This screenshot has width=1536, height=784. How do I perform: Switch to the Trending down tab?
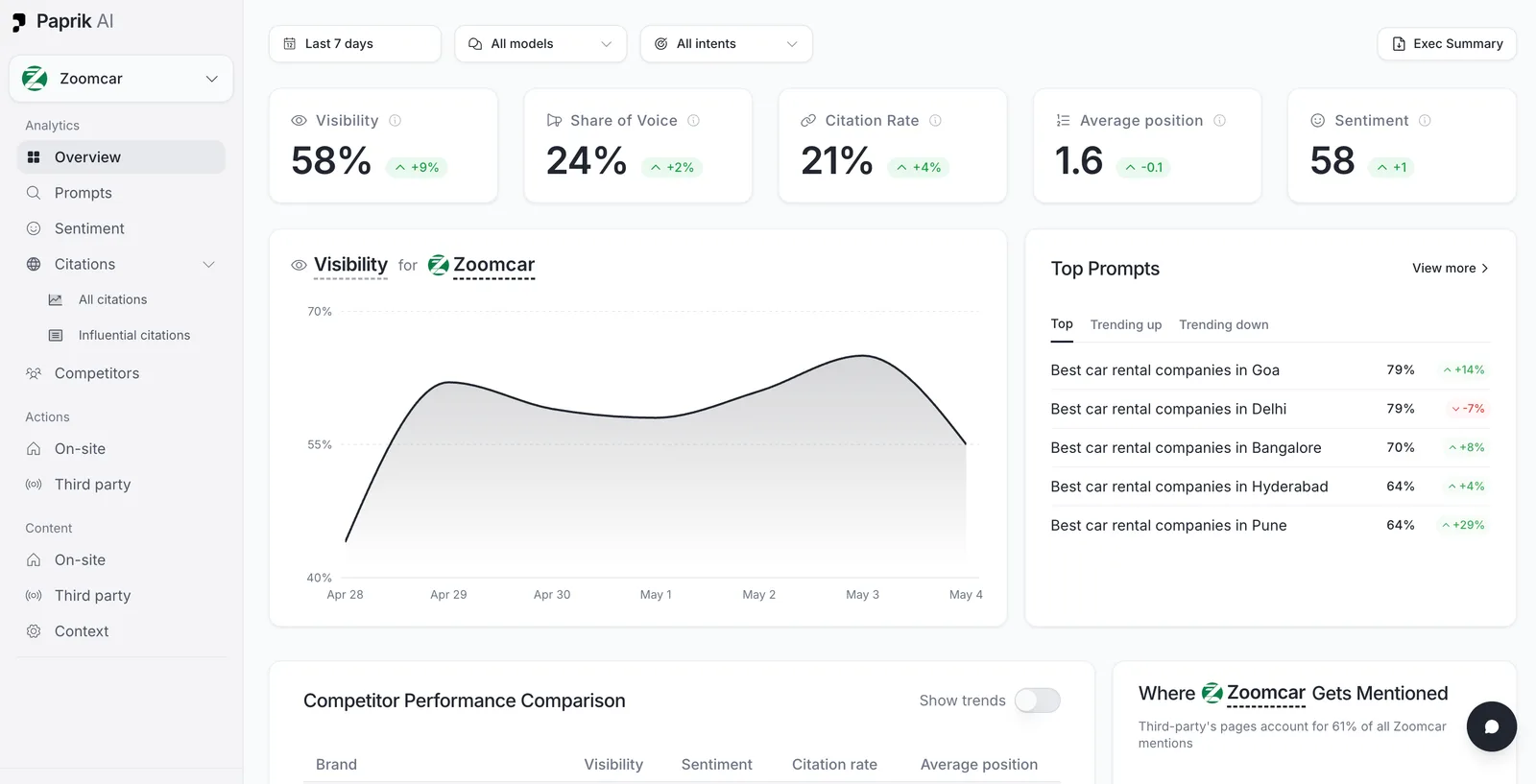pyautogui.click(x=1224, y=324)
